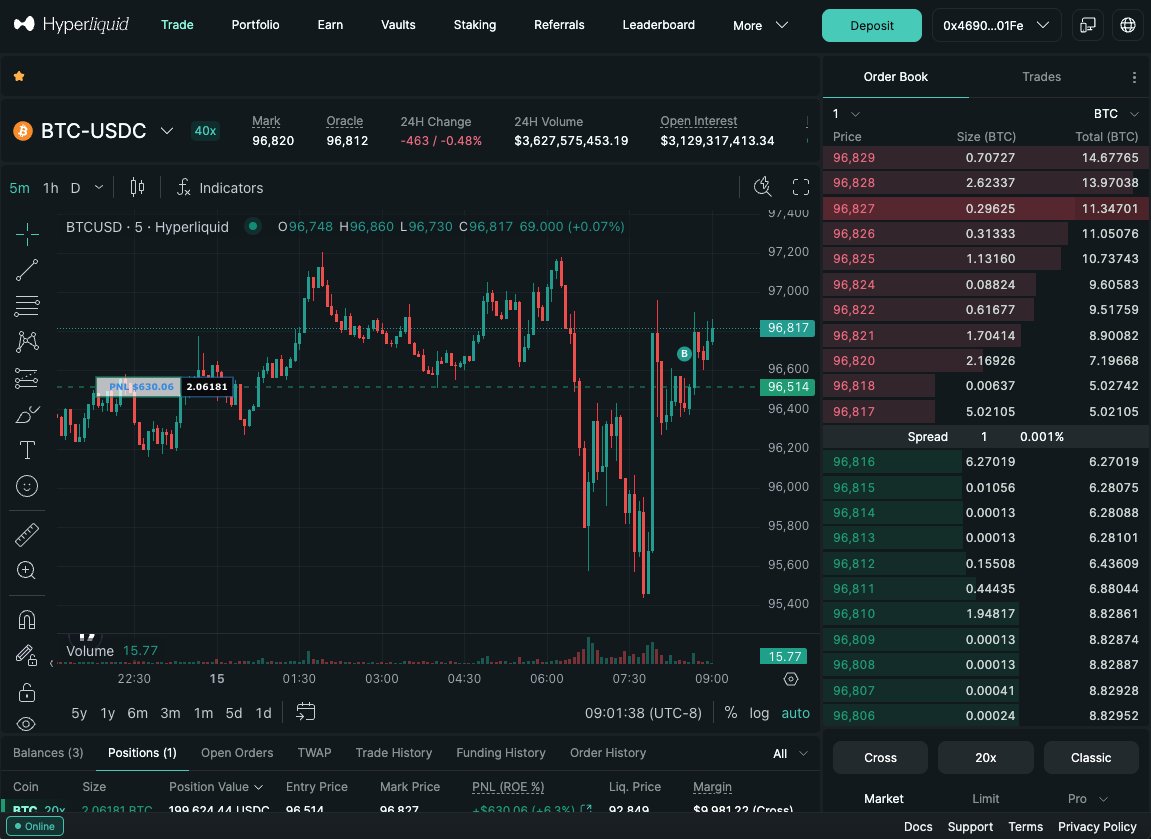The height and width of the screenshot is (839, 1151).
Task: Select the 5m timeframe
Action: pos(20,188)
